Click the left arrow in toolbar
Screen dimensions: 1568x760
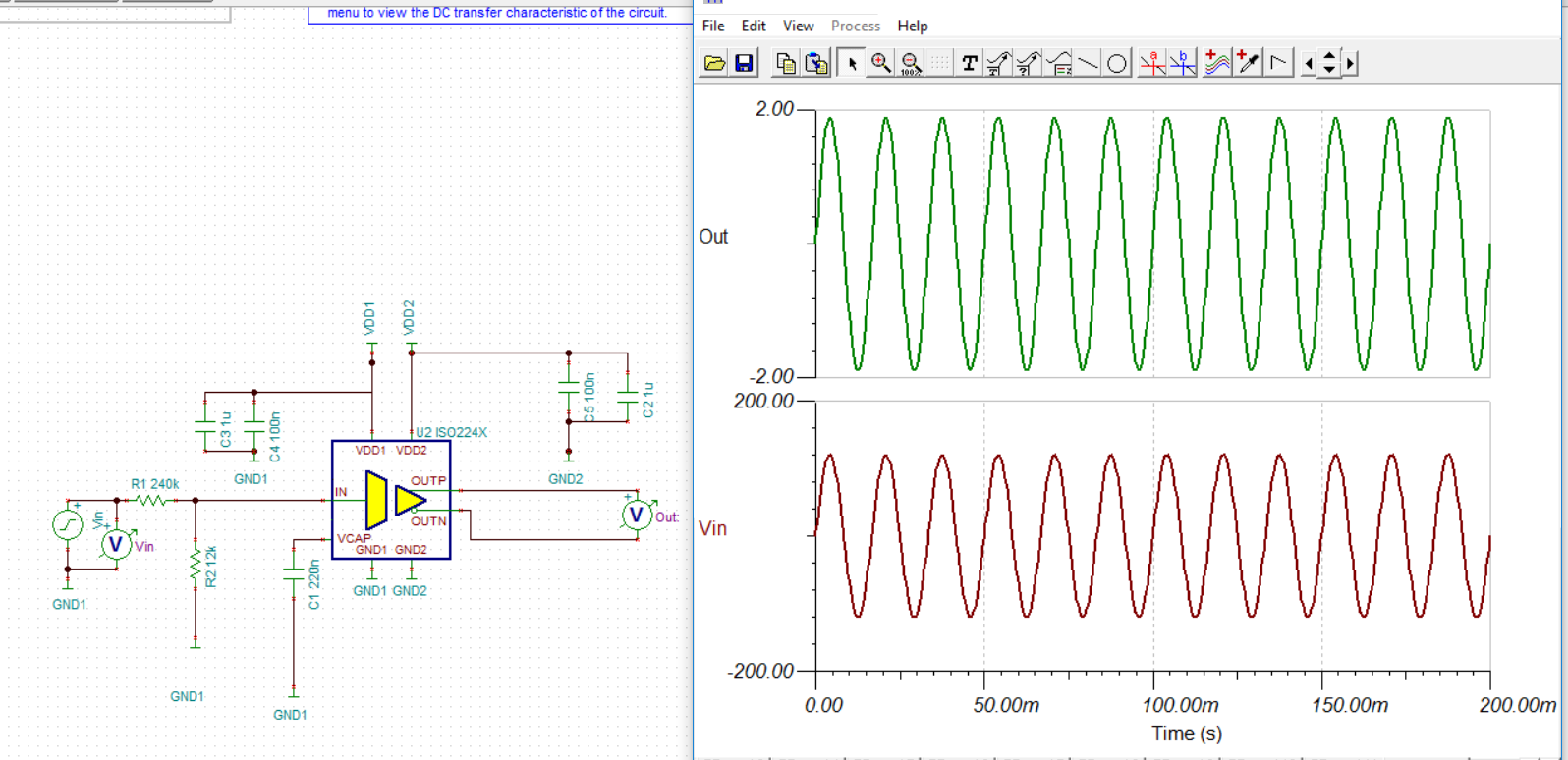1309,63
